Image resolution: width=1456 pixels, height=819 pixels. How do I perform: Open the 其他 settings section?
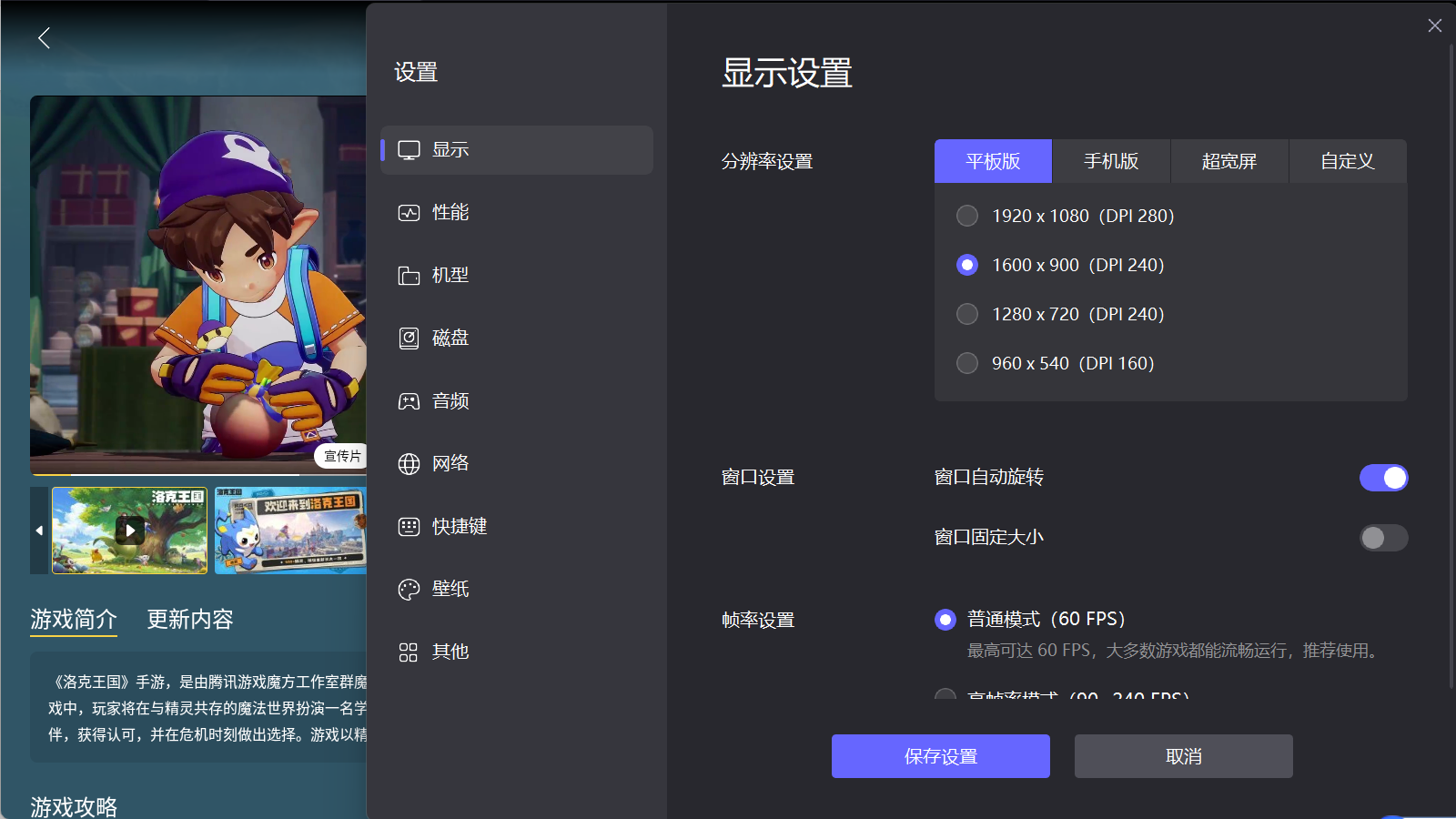point(517,652)
